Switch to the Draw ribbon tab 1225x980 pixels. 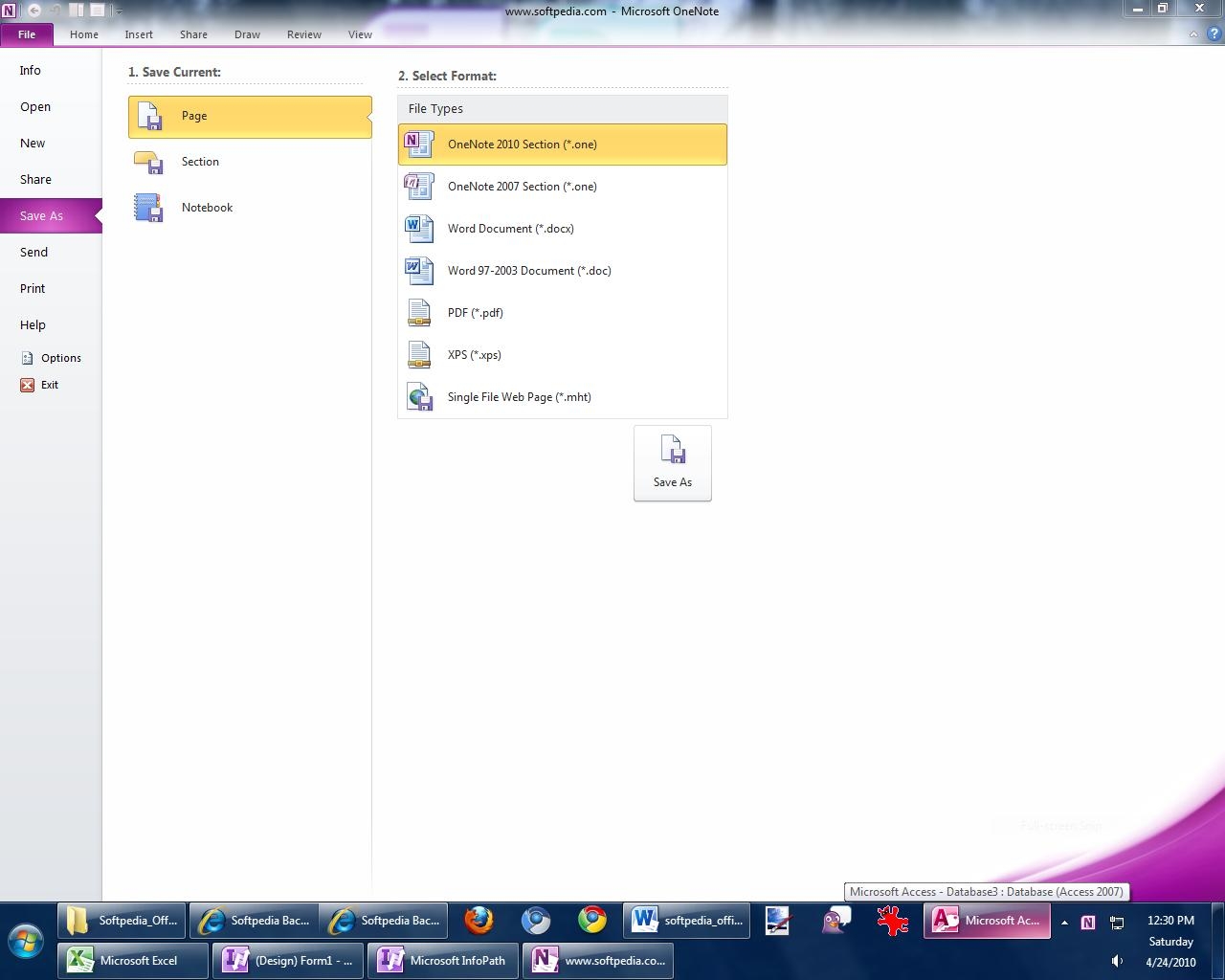pyautogui.click(x=247, y=34)
